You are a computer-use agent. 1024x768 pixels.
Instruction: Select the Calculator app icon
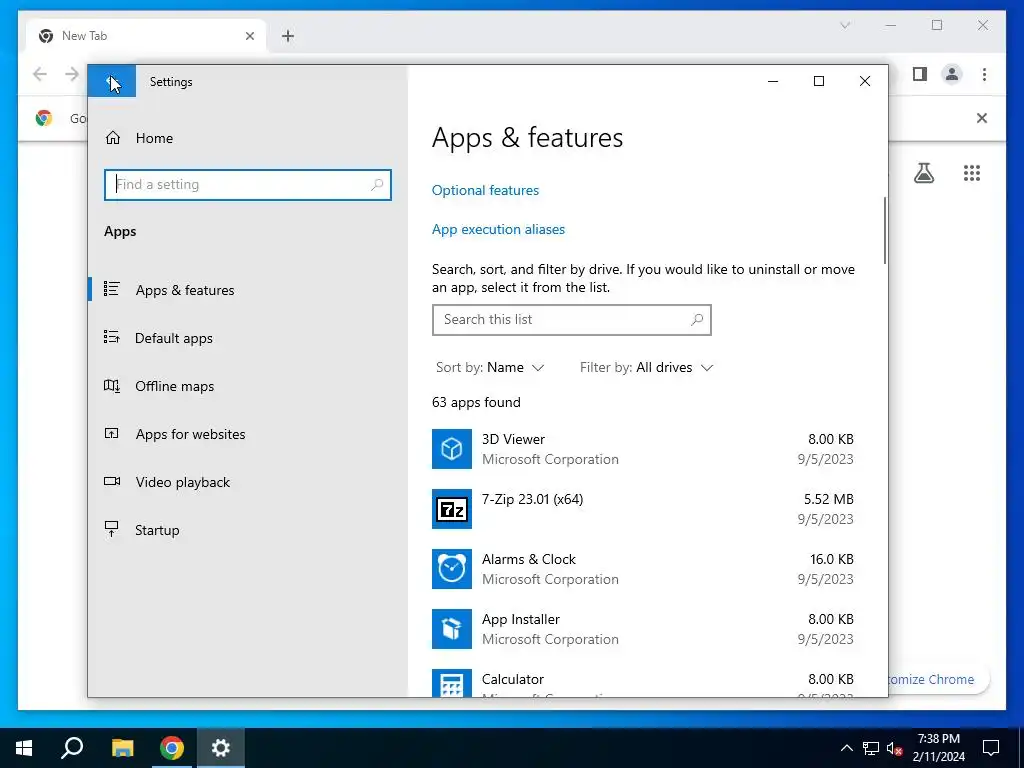[452, 683]
